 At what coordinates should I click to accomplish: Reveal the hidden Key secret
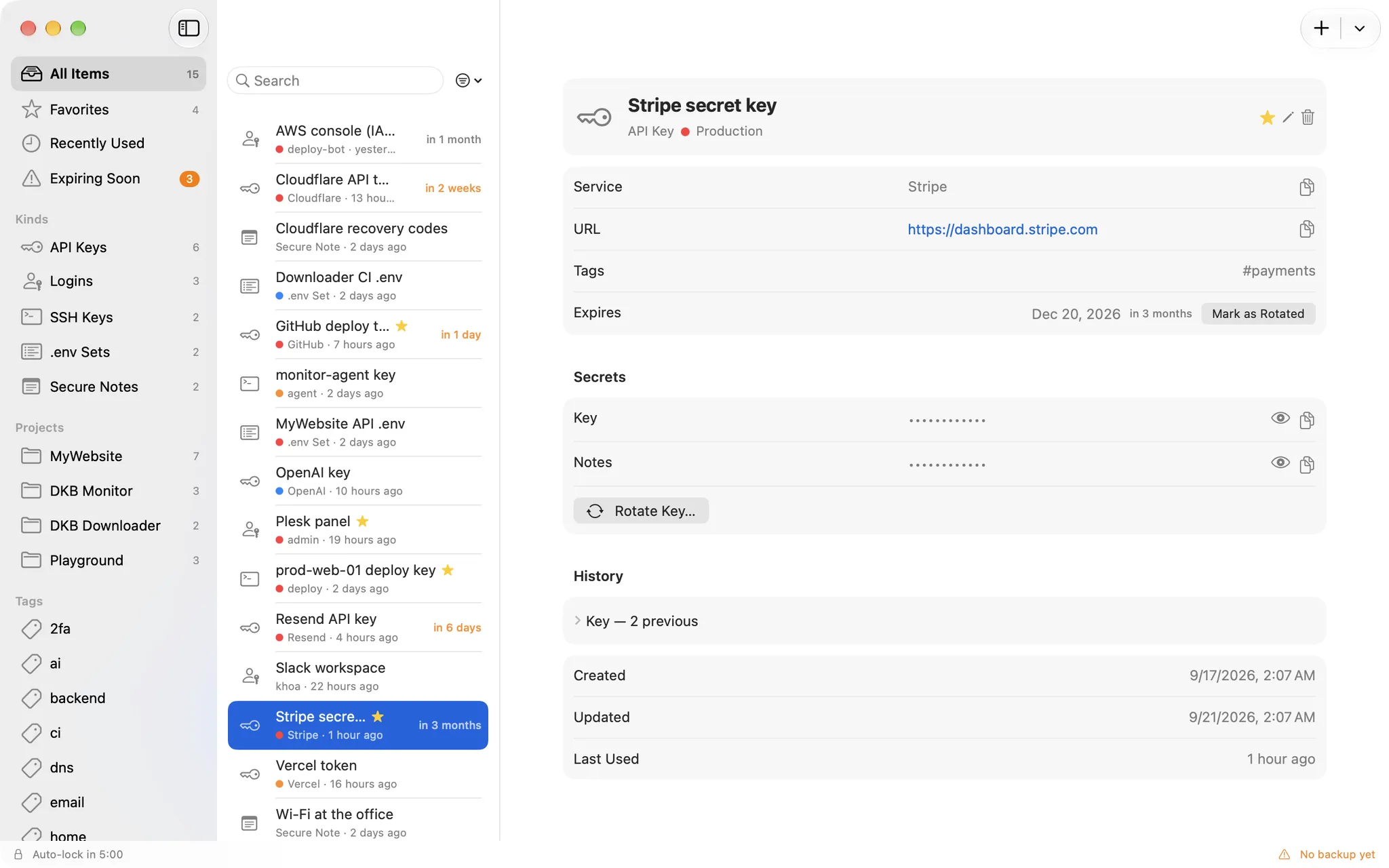1280,418
